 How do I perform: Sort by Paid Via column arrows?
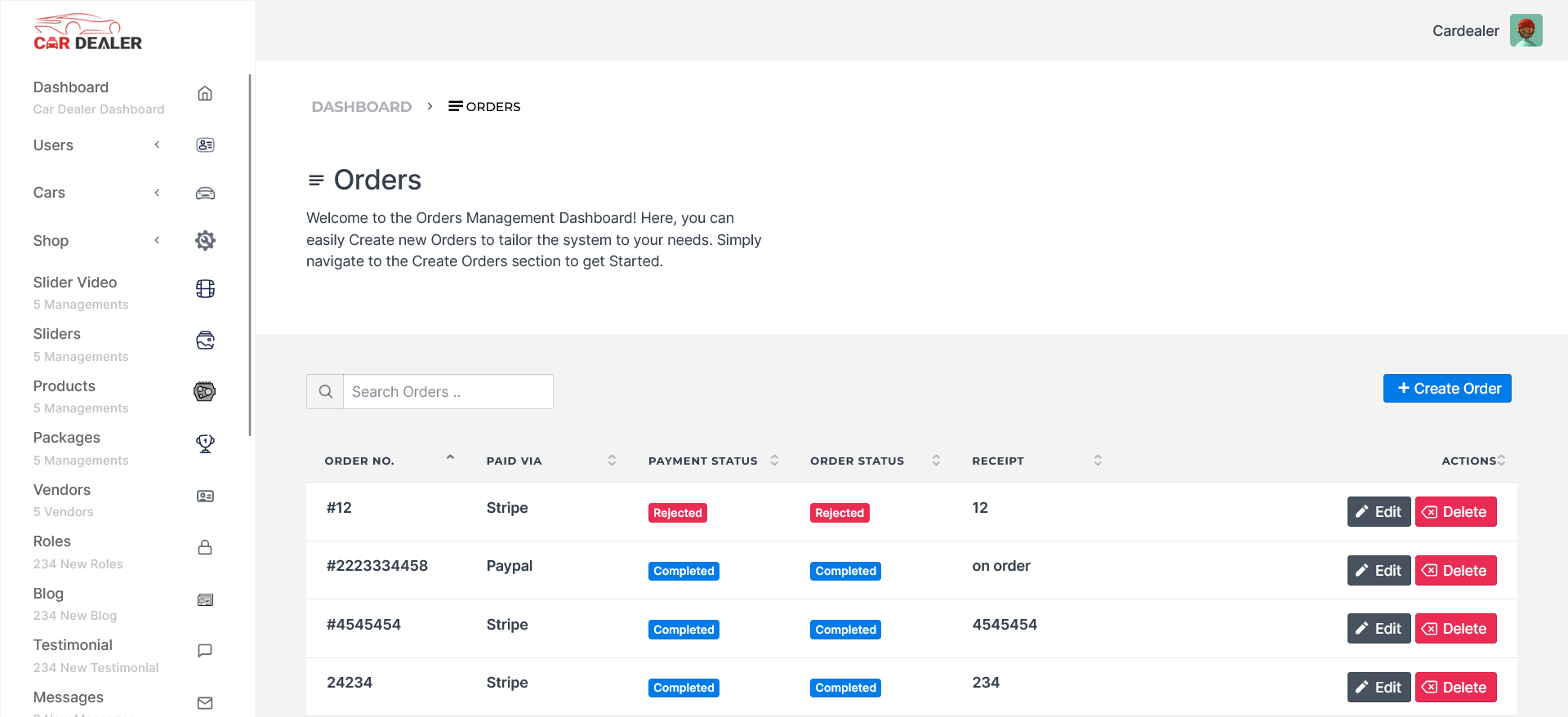pos(612,461)
